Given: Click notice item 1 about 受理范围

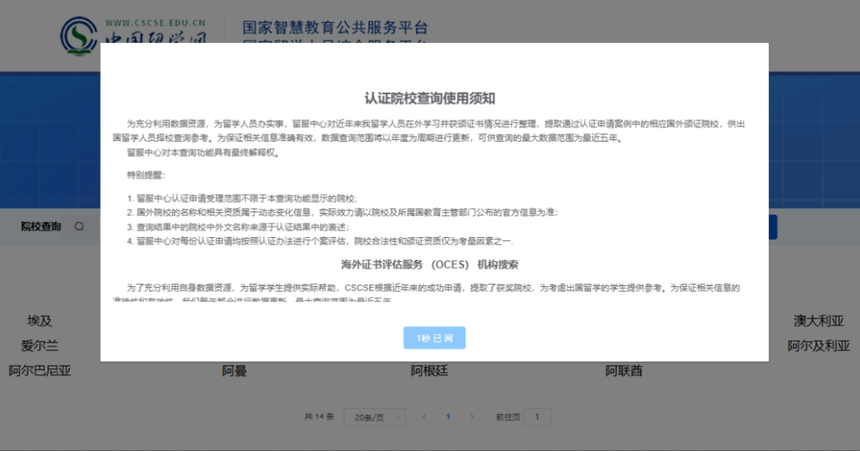Looking at the screenshot, I should (x=242, y=198).
